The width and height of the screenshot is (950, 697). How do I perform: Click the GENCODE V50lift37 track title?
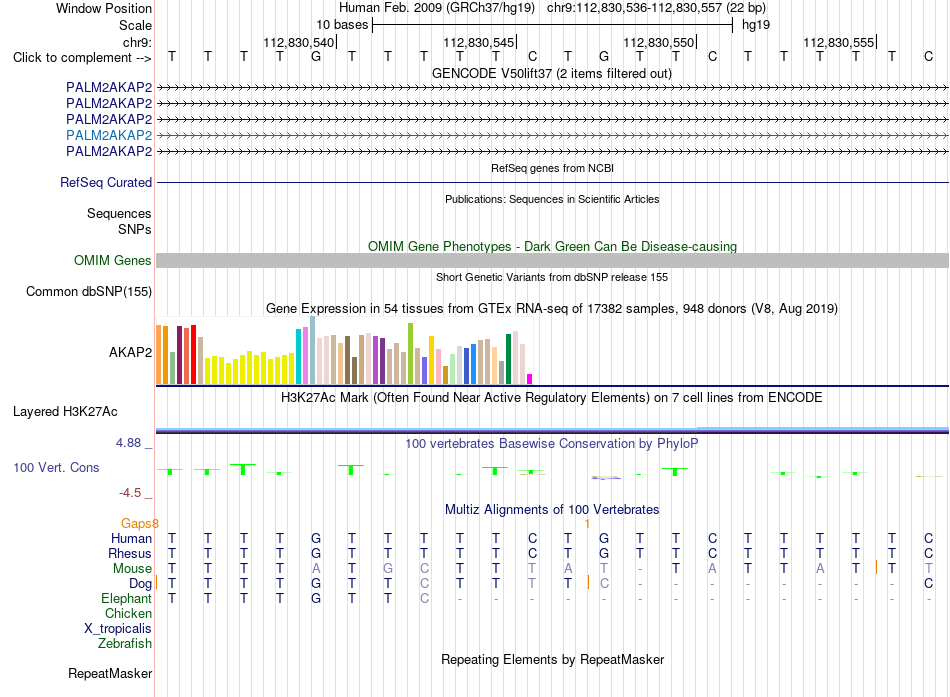tap(551, 73)
